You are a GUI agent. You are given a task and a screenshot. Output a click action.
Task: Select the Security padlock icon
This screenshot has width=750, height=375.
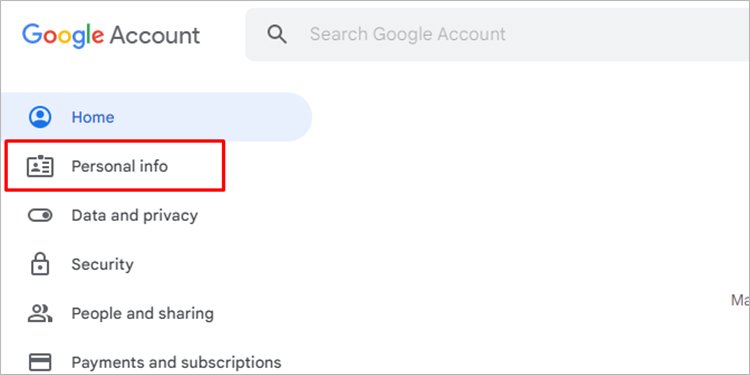pyautogui.click(x=40, y=264)
